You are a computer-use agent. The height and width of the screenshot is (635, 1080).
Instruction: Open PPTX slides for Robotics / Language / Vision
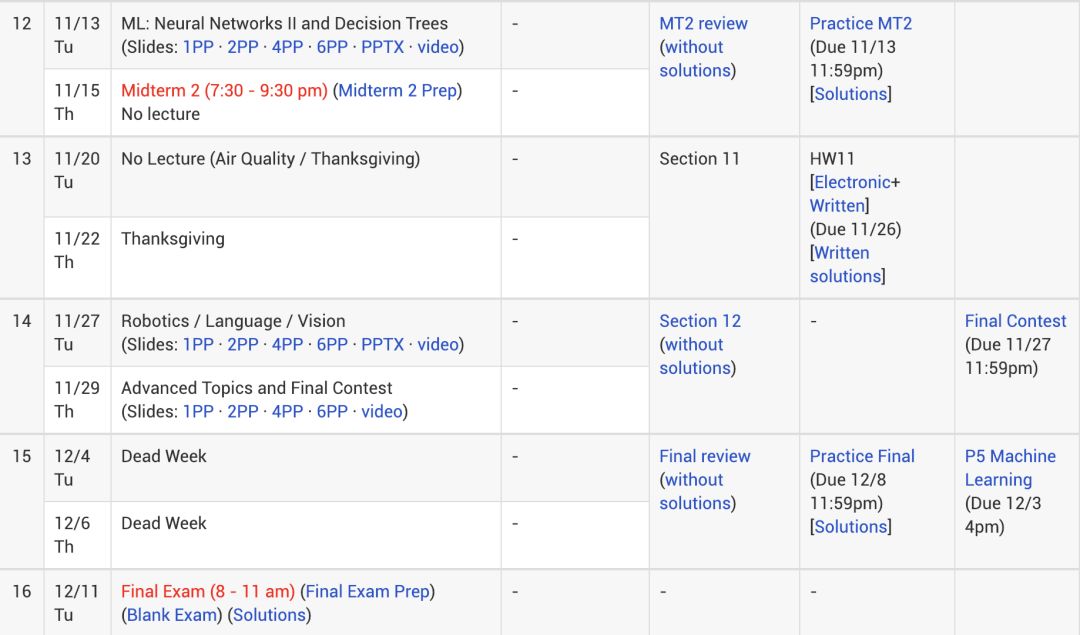click(x=382, y=345)
